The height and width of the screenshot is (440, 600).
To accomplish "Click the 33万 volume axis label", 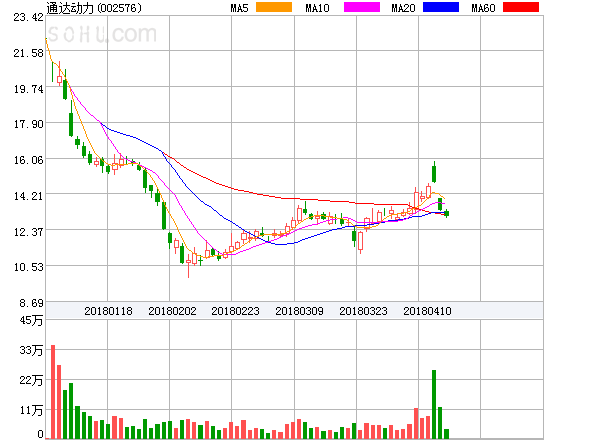I will (31, 350).
